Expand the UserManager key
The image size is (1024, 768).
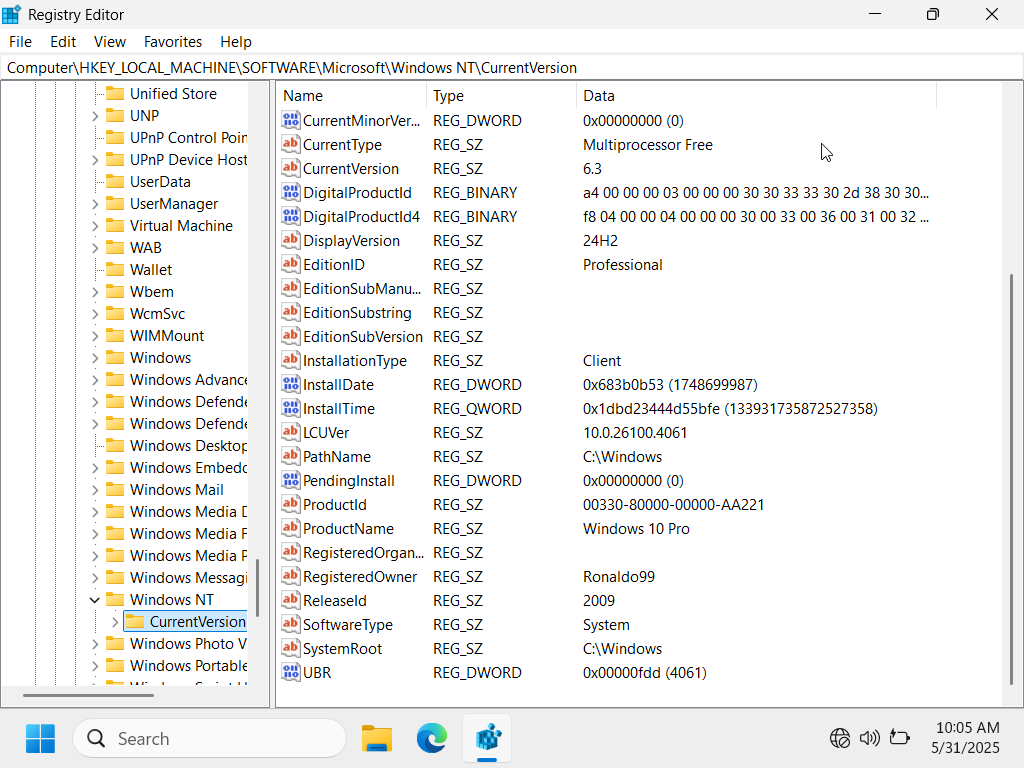[95, 204]
